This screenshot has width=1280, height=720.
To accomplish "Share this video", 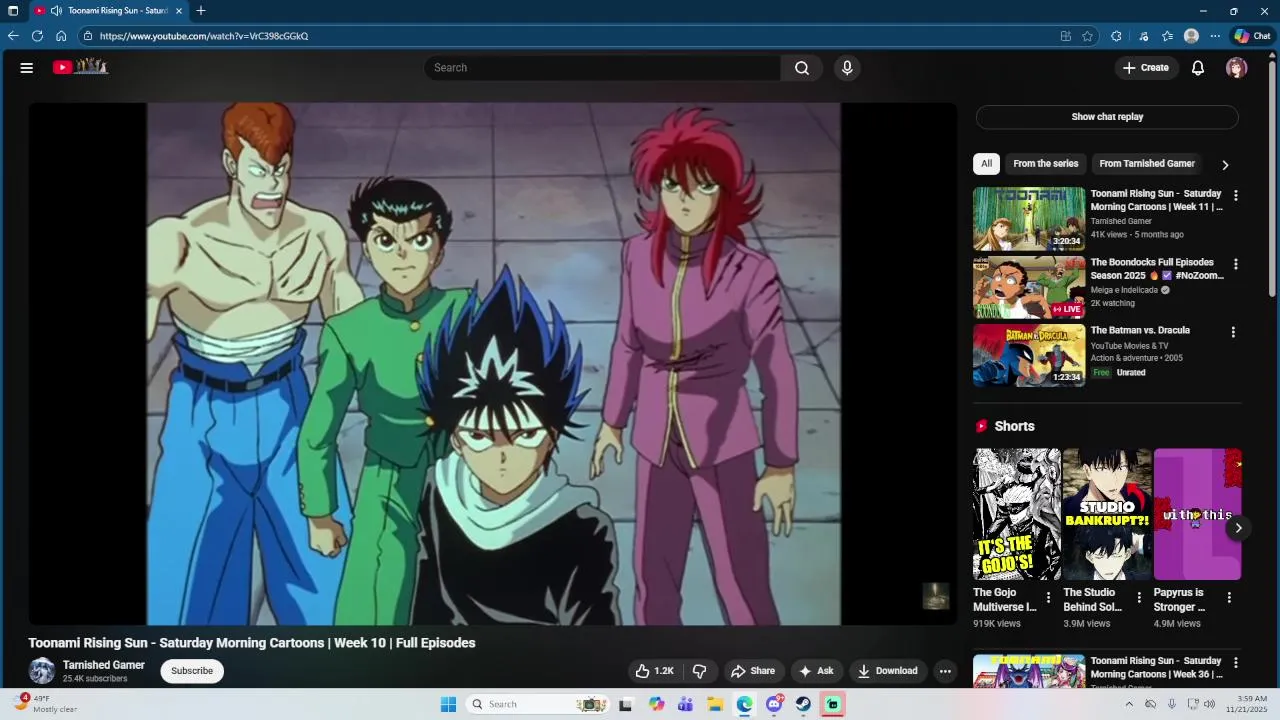I will pos(753,671).
